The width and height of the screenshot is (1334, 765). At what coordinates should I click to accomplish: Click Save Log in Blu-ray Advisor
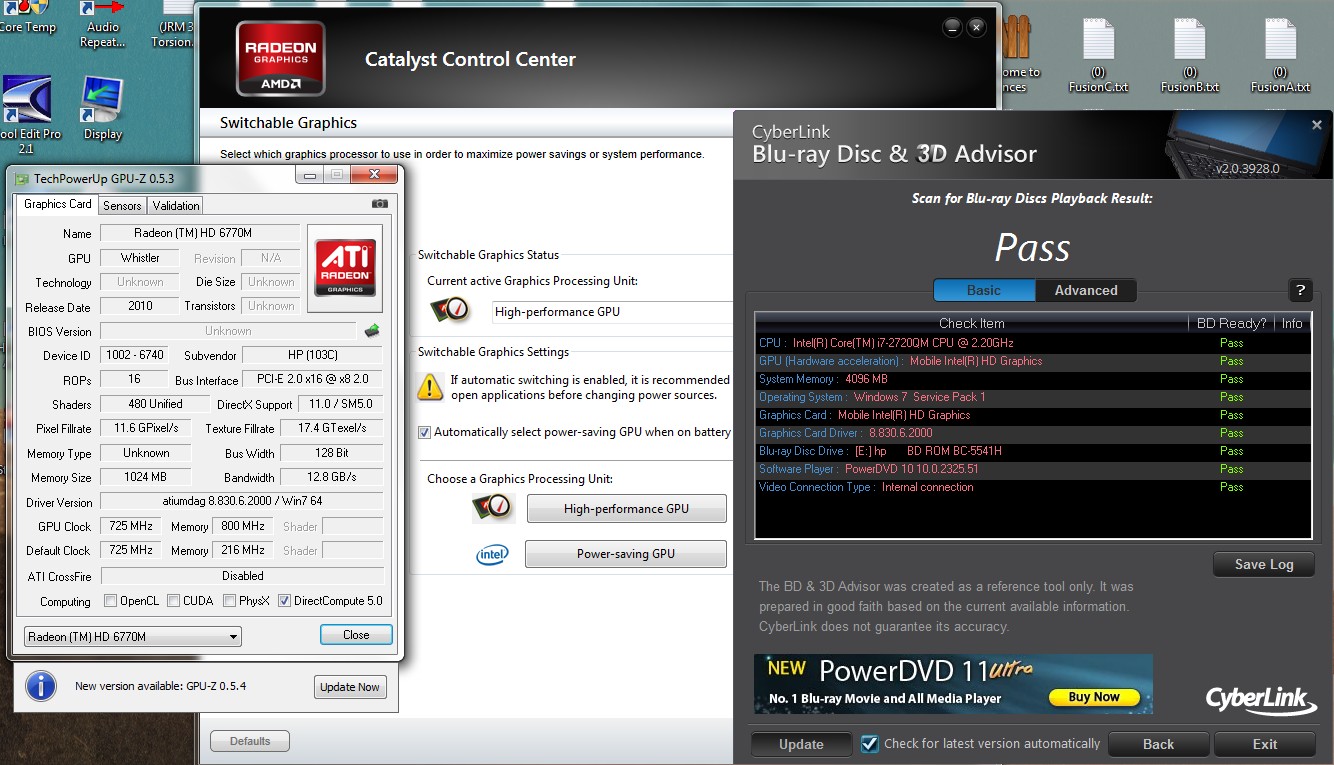click(x=1264, y=564)
